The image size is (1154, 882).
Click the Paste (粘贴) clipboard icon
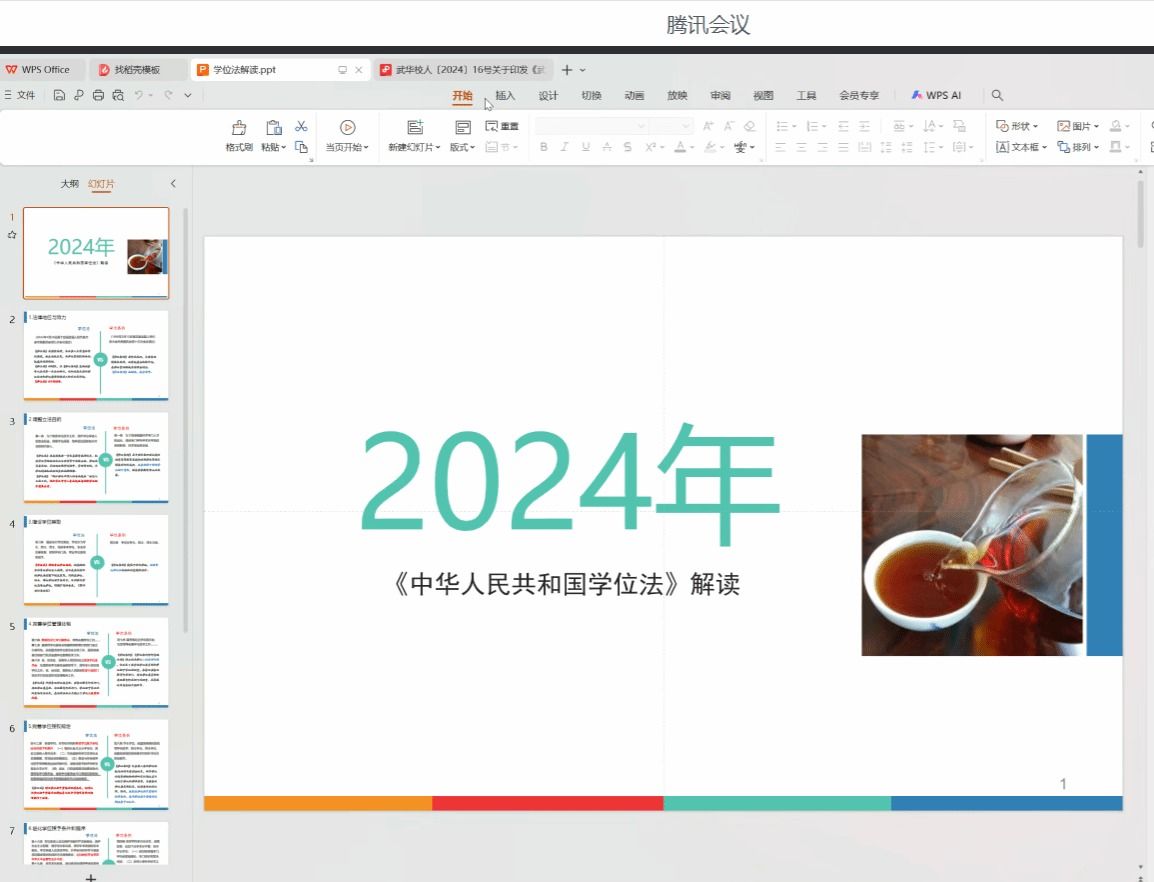coord(274,127)
